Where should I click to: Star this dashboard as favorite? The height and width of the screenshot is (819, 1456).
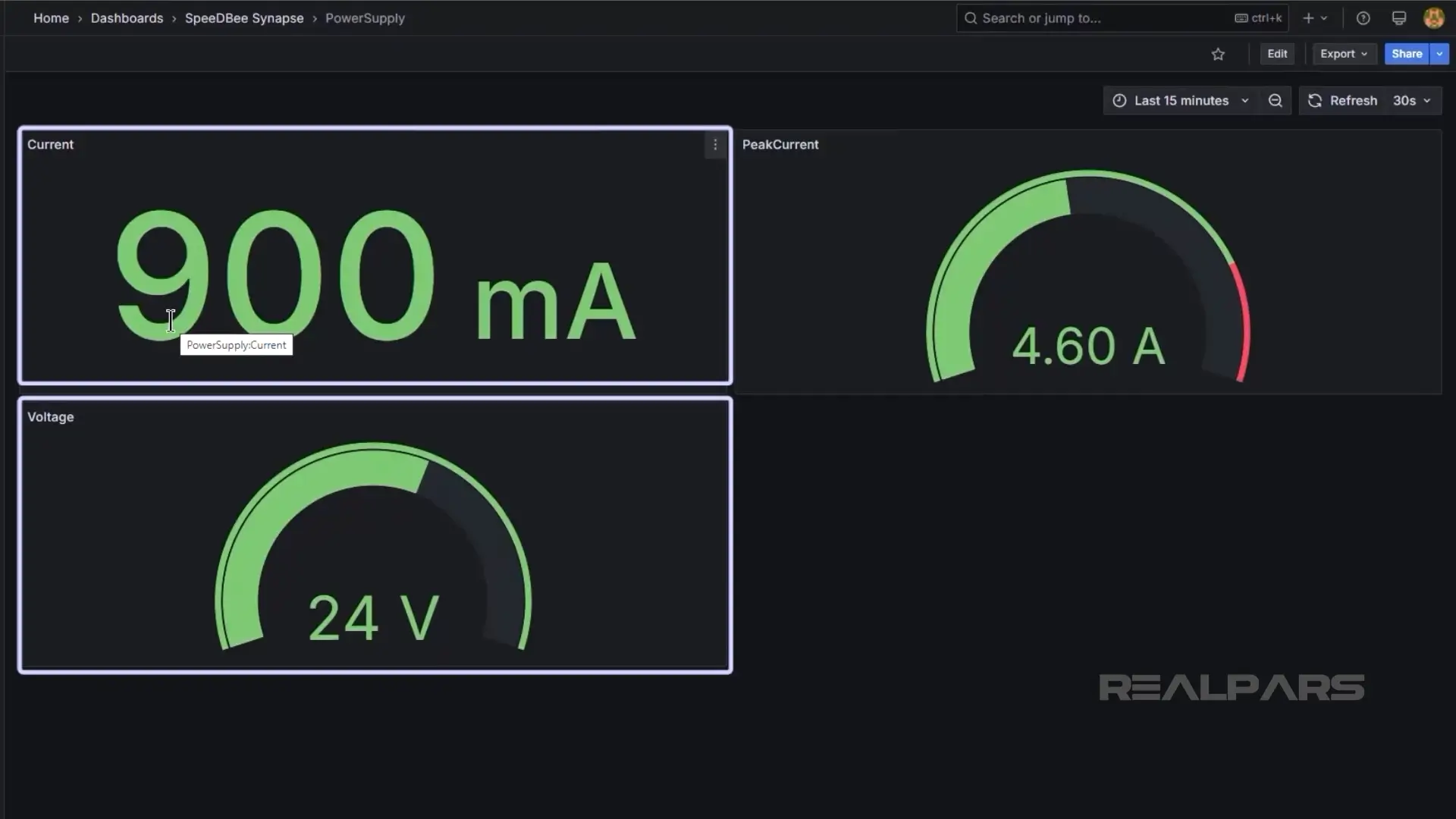[x=1218, y=54]
